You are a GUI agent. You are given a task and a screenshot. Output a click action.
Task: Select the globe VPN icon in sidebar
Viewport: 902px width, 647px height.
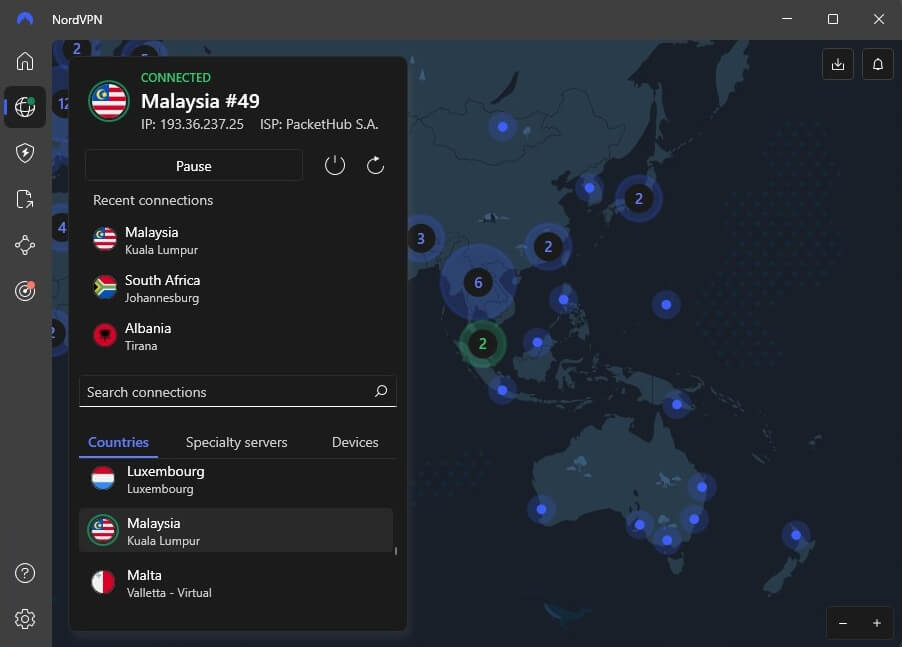[25, 106]
